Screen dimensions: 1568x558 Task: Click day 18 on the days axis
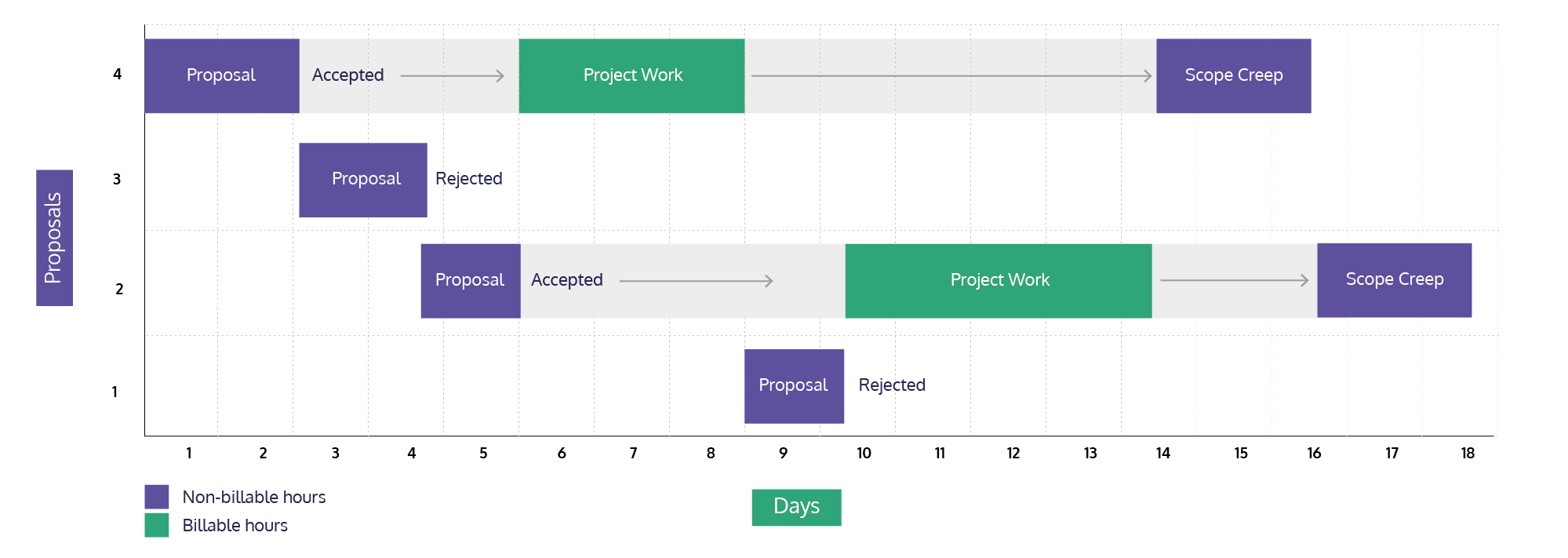(1468, 454)
